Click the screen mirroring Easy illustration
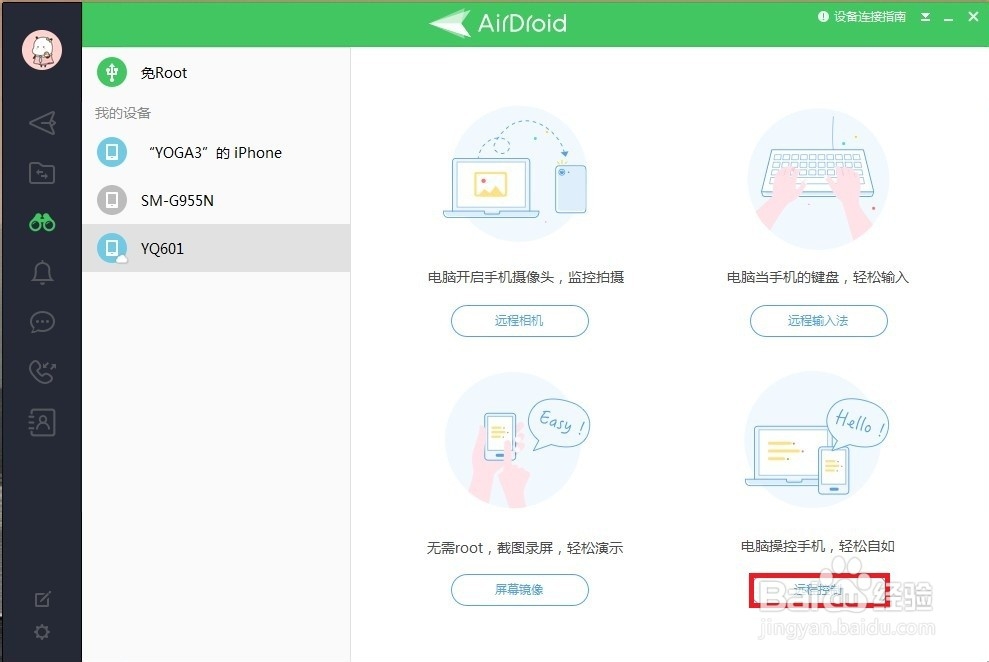989x662 pixels. (x=517, y=440)
